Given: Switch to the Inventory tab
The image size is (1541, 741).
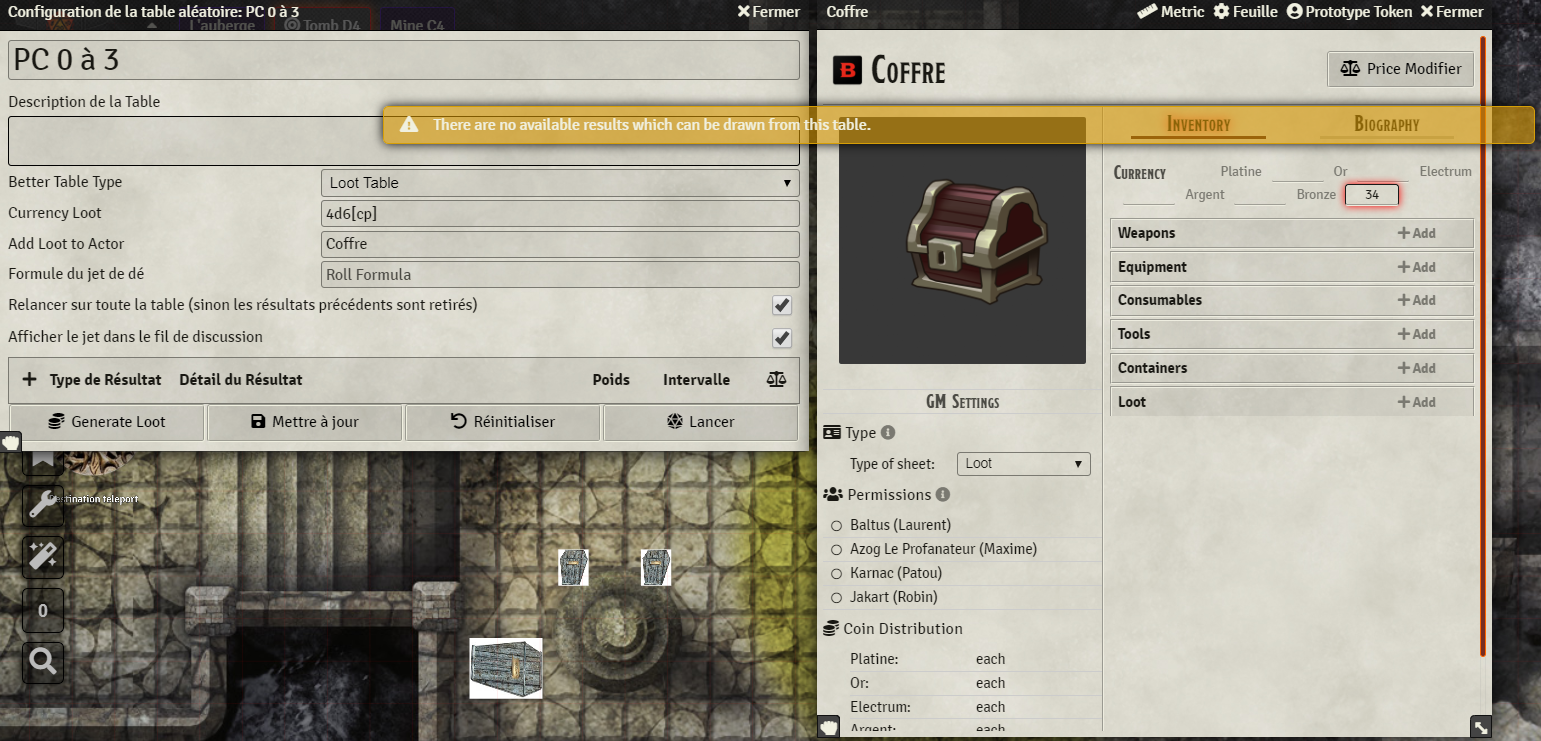Looking at the screenshot, I should pyautogui.click(x=1198, y=124).
